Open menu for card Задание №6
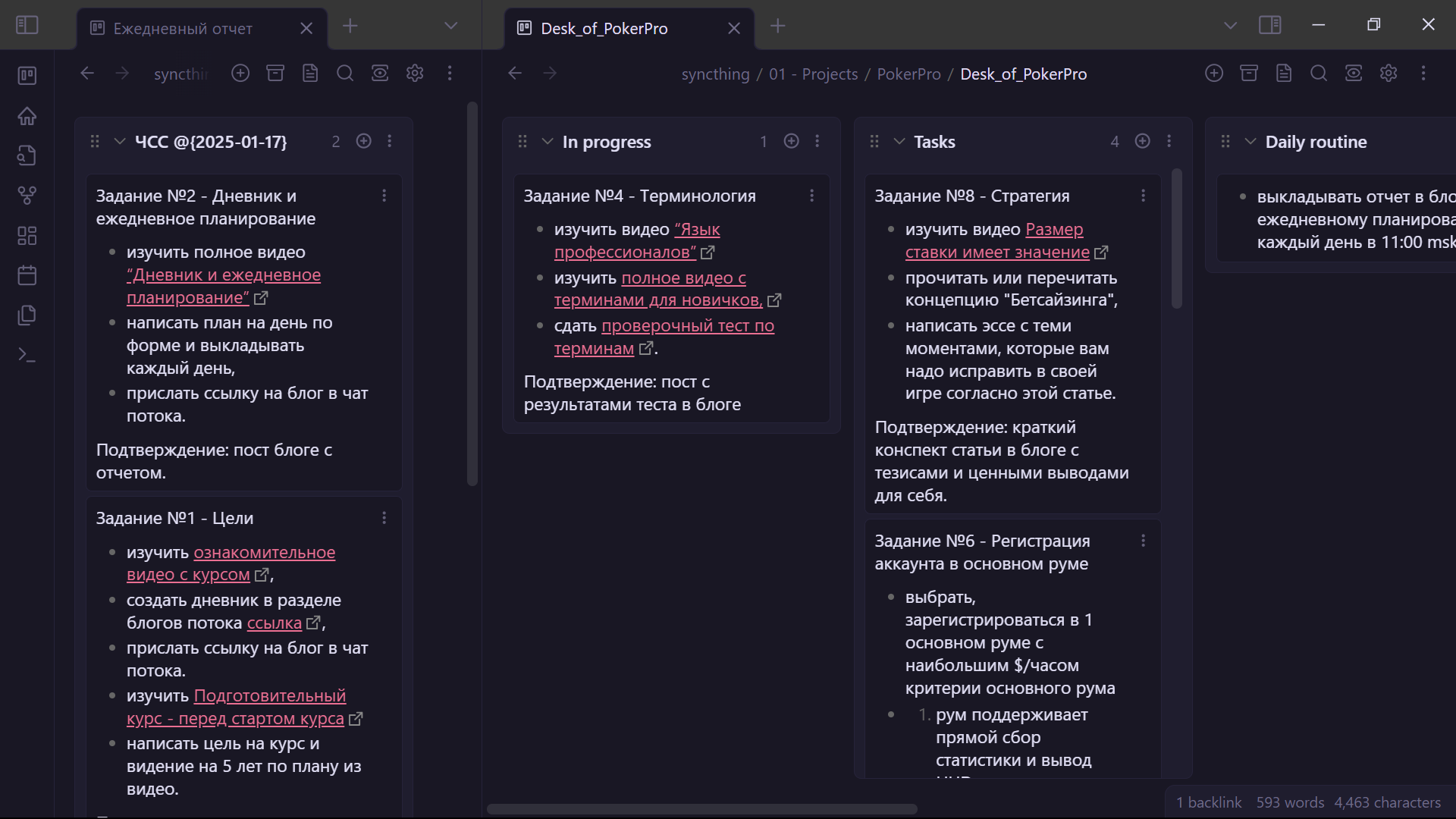This screenshot has height=819, width=1456. (1143, 541)
